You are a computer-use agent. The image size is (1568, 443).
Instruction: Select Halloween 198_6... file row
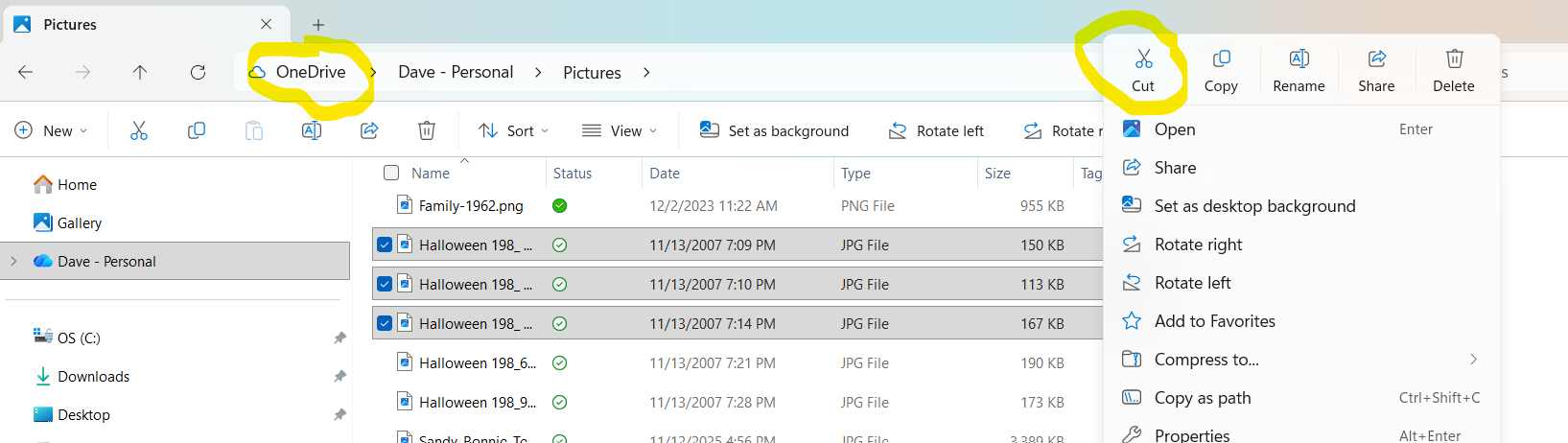pos(737,362)
